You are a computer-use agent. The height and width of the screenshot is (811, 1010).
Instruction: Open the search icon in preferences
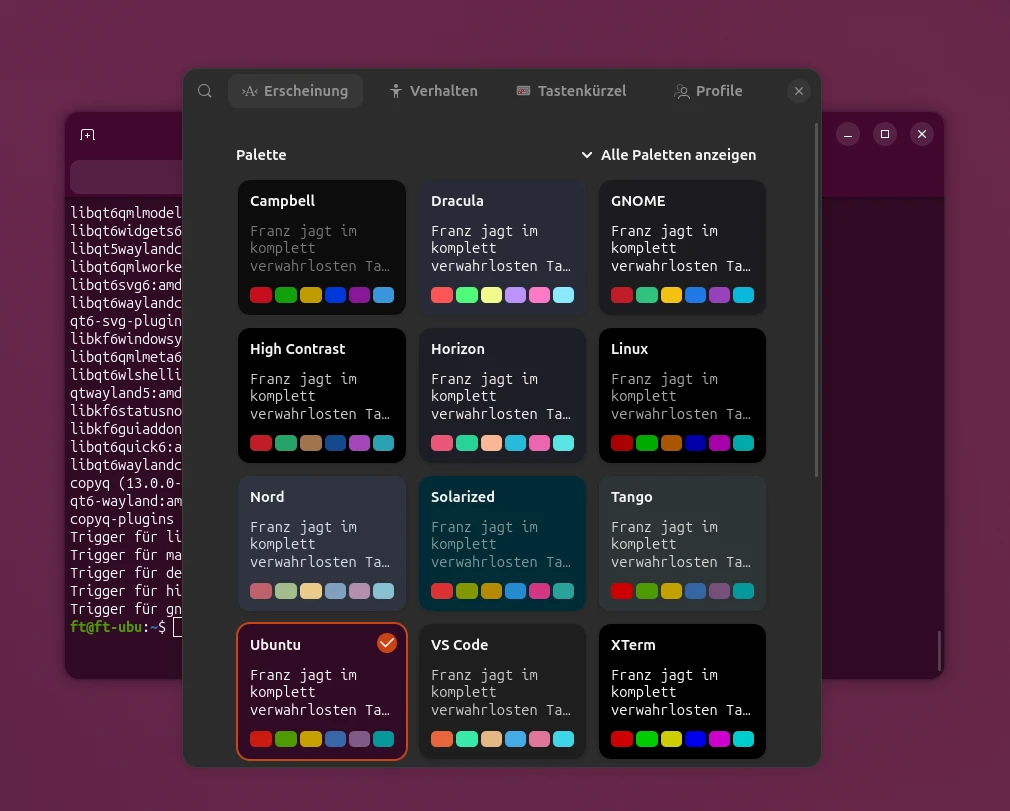(x=205, y=91)
